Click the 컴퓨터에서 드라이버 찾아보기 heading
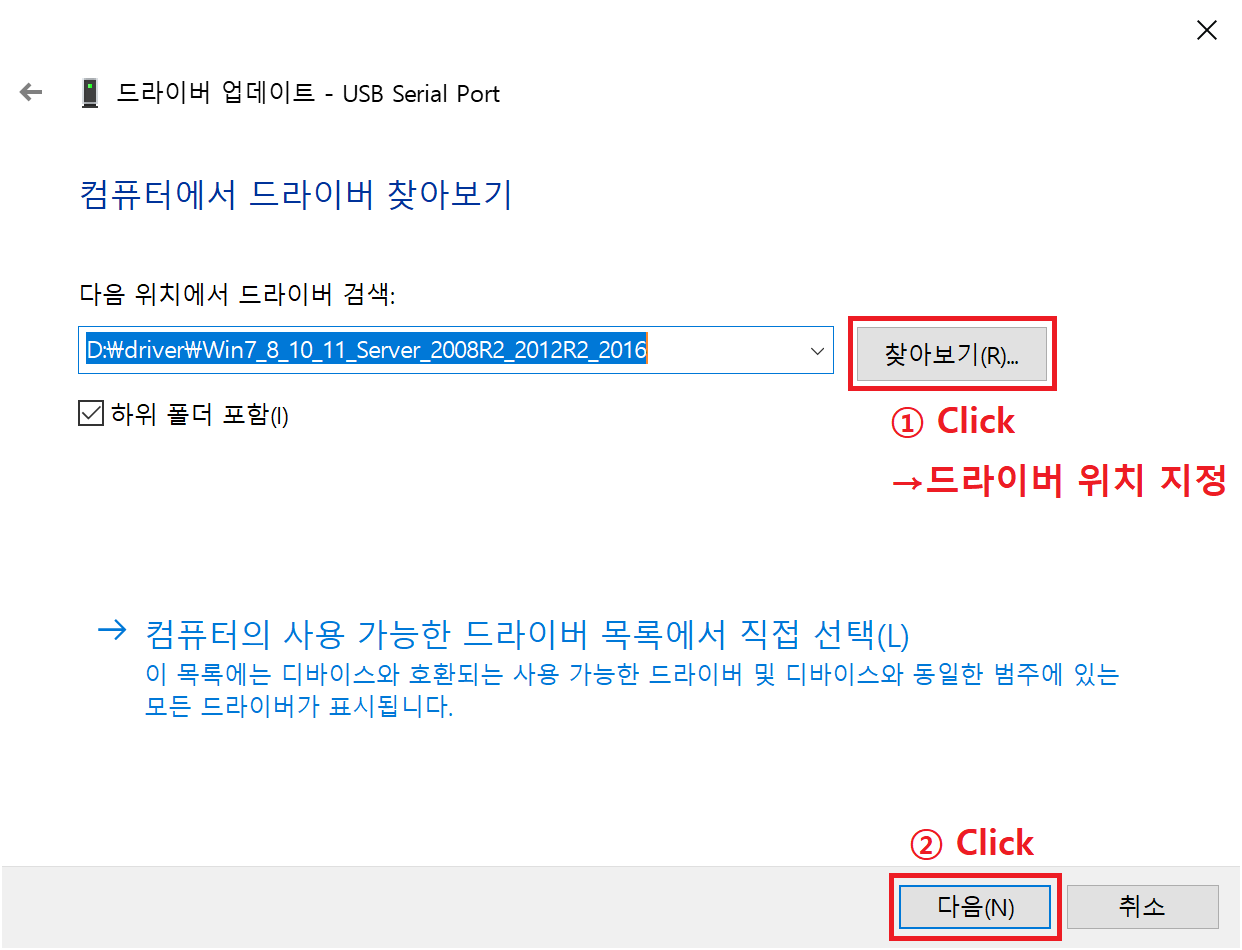Screen dimensions: 1242x950 tap(295, 194)
